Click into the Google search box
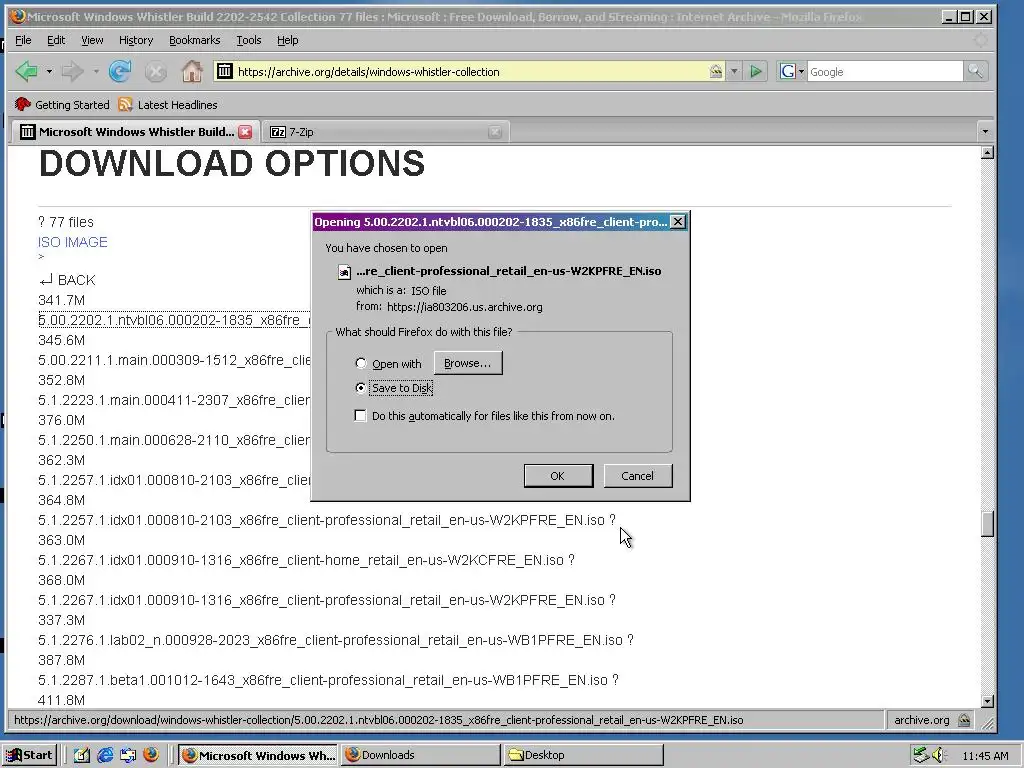The width and height of the screenshot is (1024, 768). coord(885,71)
